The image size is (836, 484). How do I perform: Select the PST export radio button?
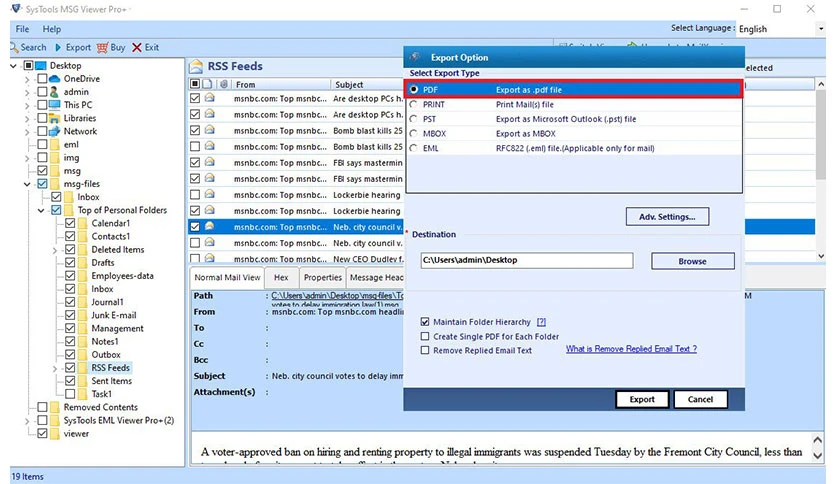(x=414, y=119)
